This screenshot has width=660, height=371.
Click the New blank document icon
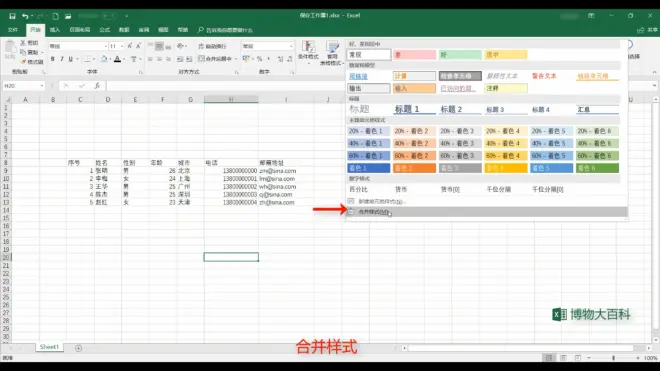[x=56, y=16]
